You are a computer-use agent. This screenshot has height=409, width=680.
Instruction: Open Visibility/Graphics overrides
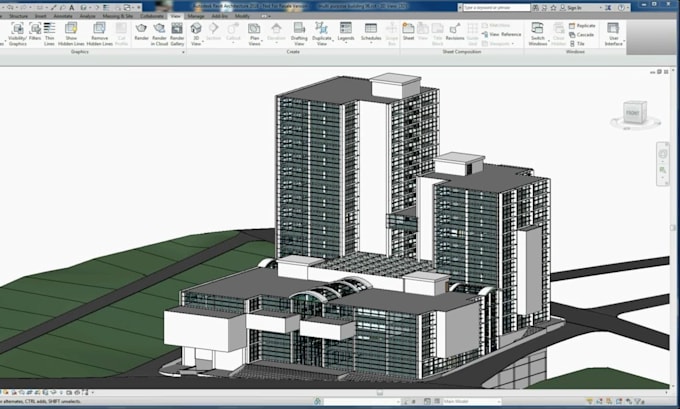point(17,34)
